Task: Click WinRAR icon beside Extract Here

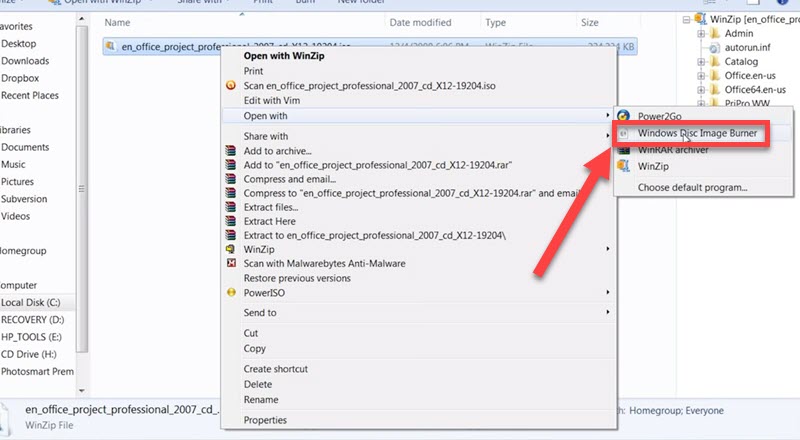Action: pos(231,221)
